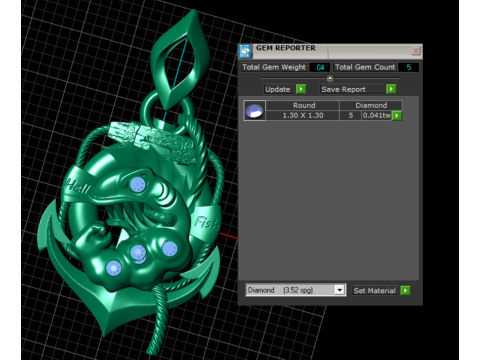Click the Save Report green arrow
Viewport: 480px width, 360px height.
pyautogui.click(x=391, y=89)
